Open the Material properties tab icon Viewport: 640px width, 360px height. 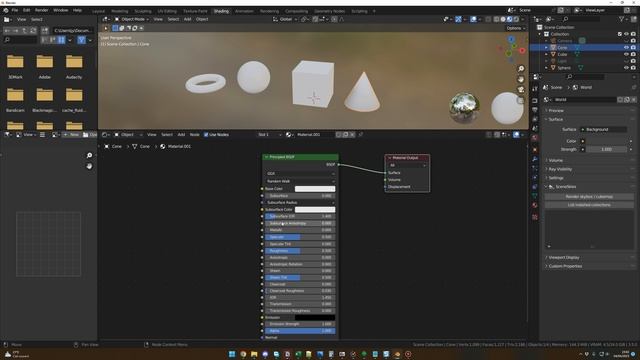tap(535, 205)
